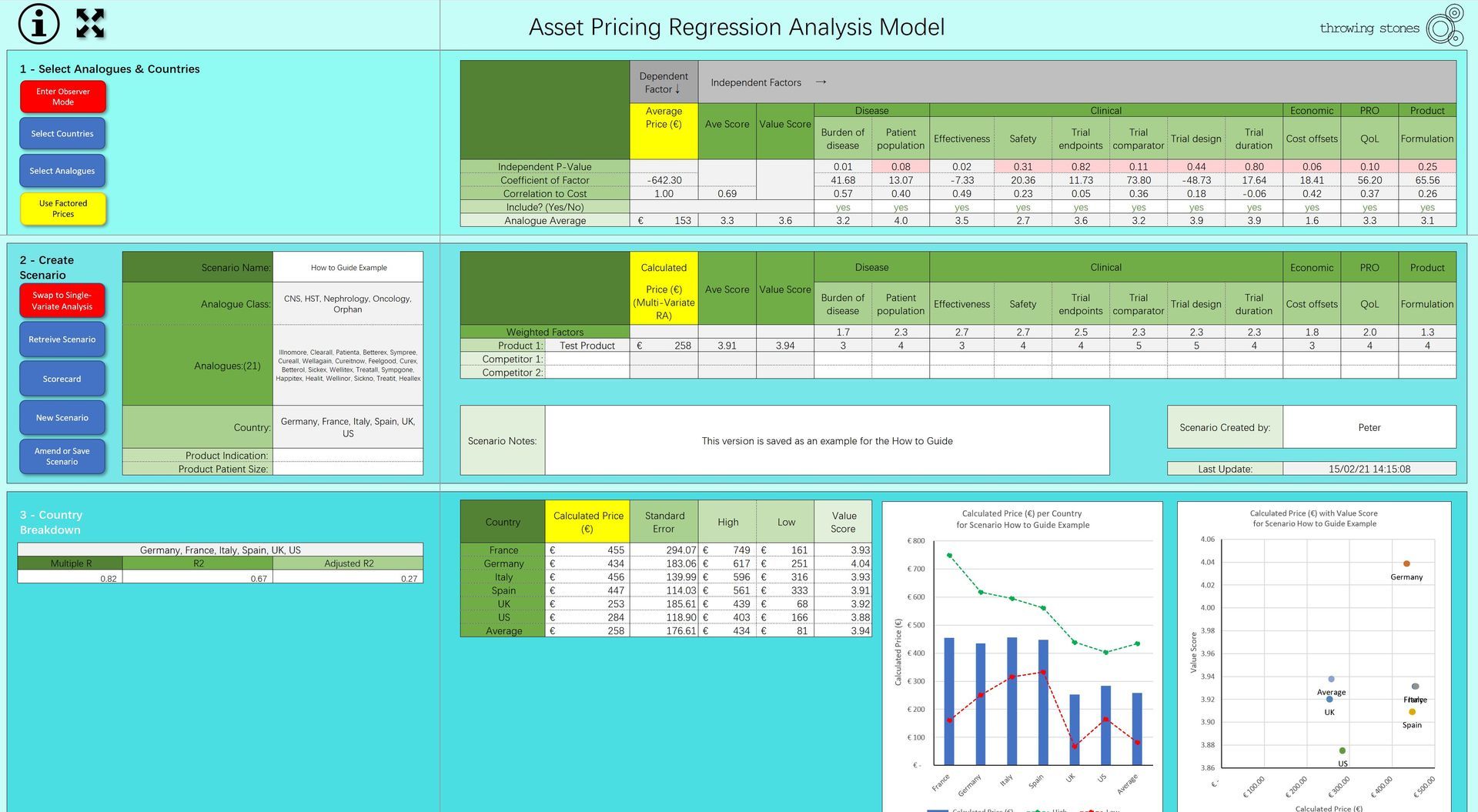Click Analogue Average price 153
The width and height of the screenshot is (1478, 812).
click(x=664, y=220)
